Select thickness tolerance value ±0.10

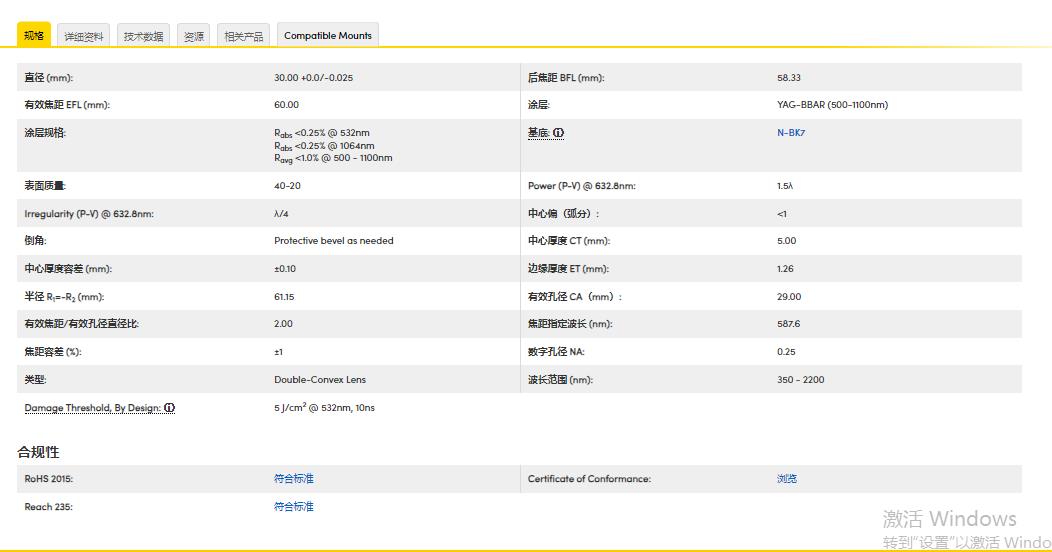(285, 269)
